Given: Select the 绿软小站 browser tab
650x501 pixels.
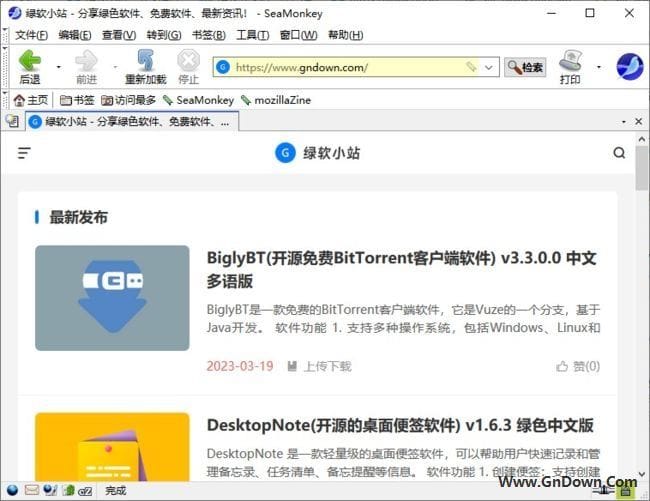Looking at the screenshot, I should (x=132, y=121).
